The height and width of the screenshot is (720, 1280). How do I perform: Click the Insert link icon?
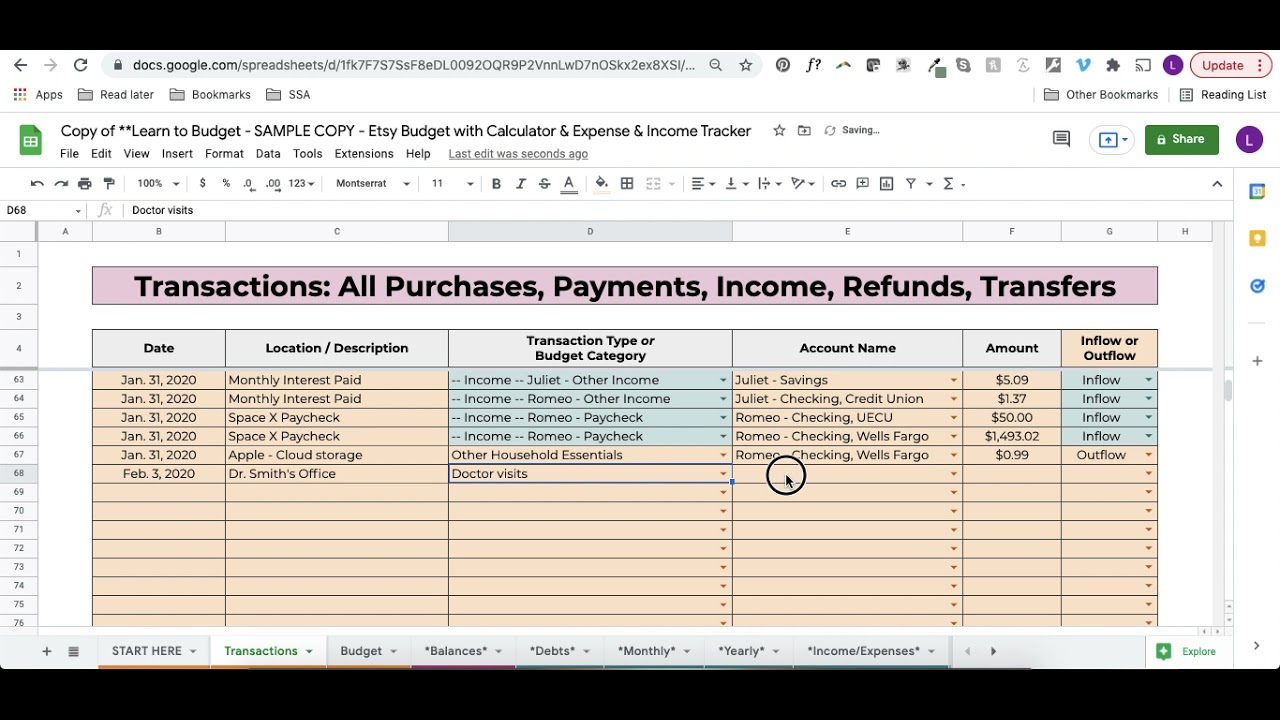click(x=838, y=184)
